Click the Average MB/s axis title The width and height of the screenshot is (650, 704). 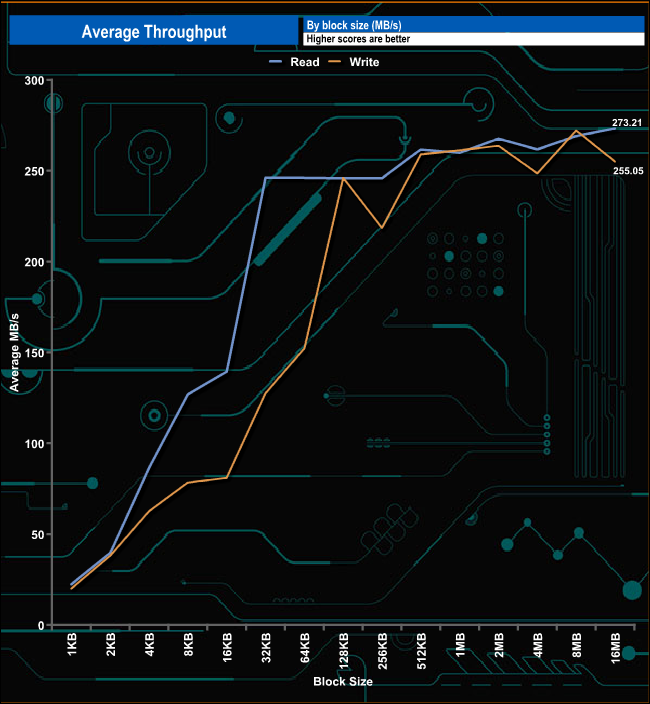pyautogui.click(x=14, y=352)
